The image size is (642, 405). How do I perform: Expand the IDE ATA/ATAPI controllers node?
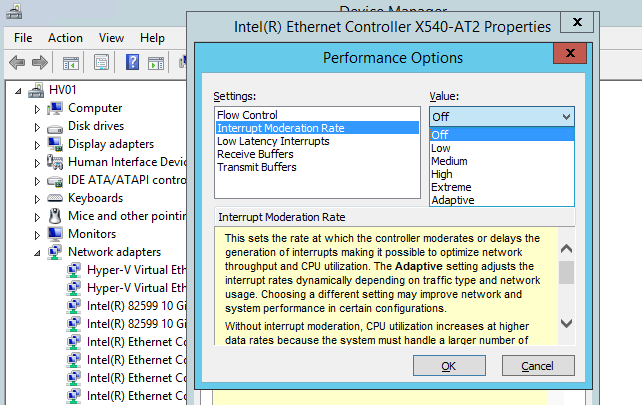click(x=37, y=181)
